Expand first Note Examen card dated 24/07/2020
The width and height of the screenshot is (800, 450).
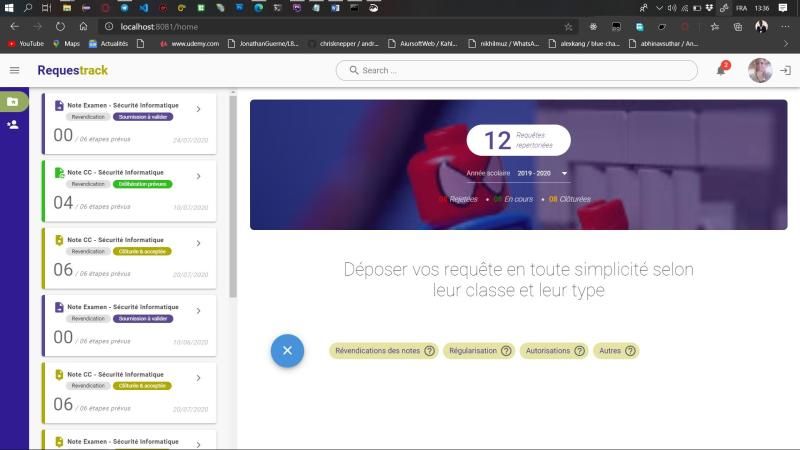198,109
